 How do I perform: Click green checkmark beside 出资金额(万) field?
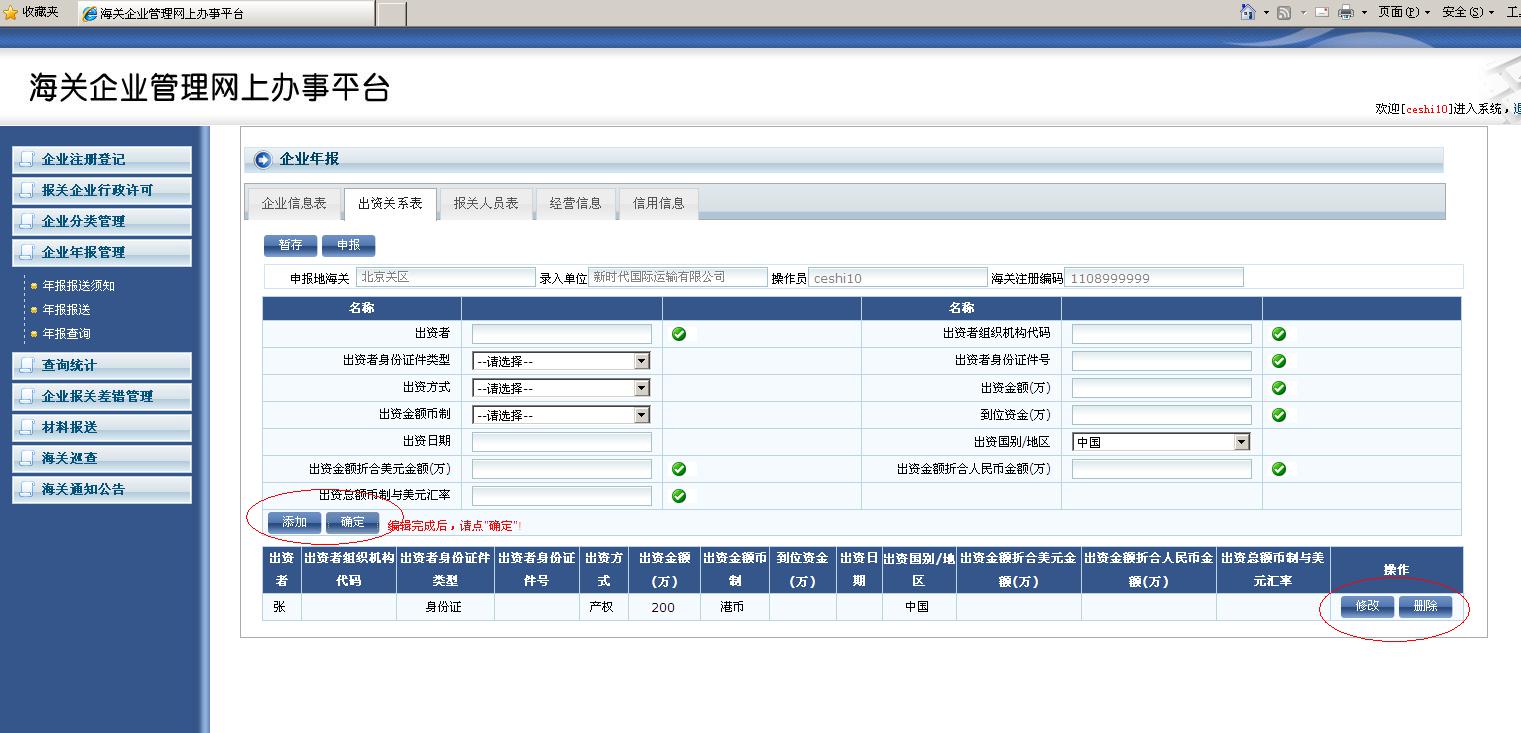pos(1279,388)
